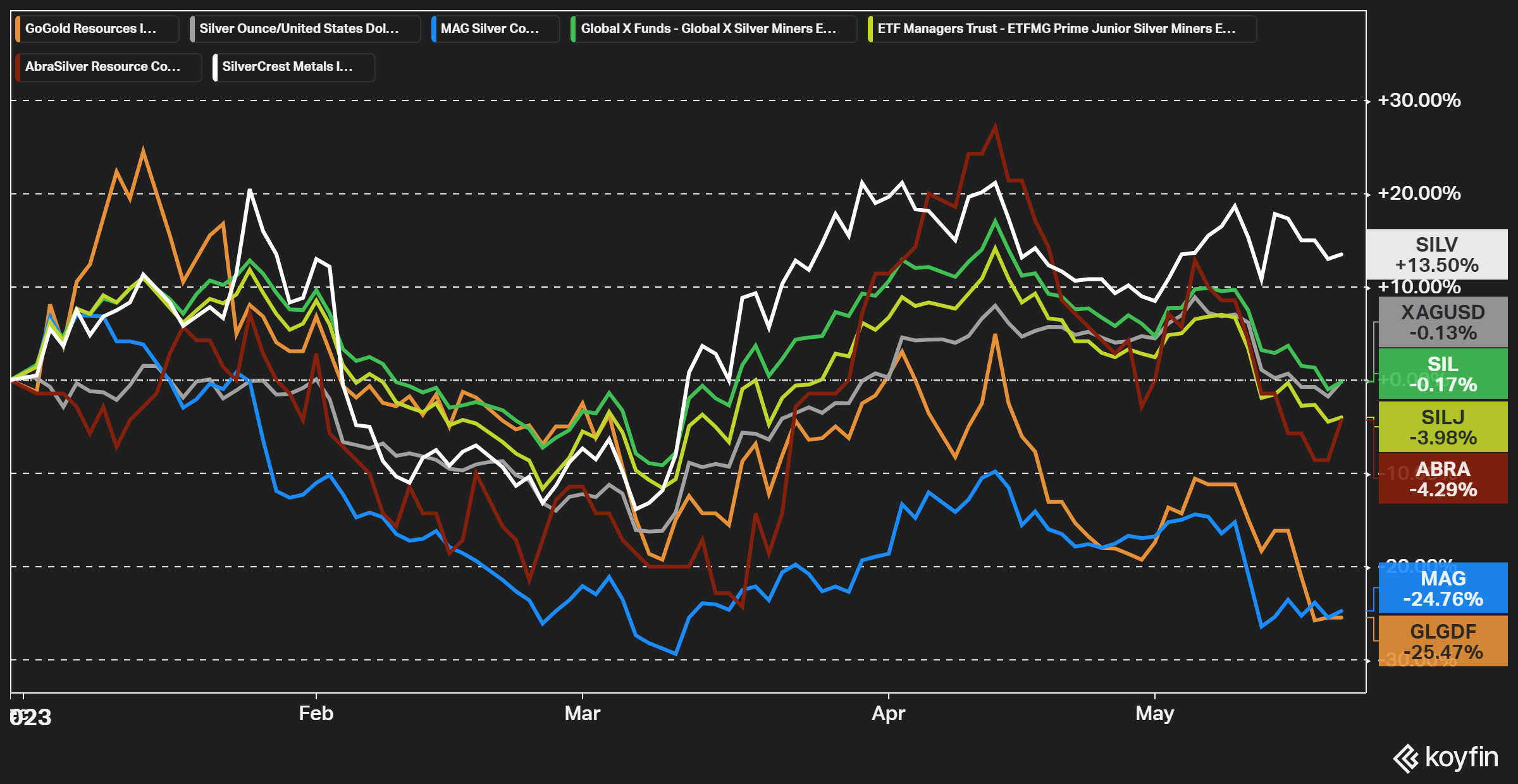Image resolution: width=1518 pixels, height=784 pixels.
Task: Click the orange GLGDF -25.47% tag
Action: pyautogui.click(x=1442, y=641)
